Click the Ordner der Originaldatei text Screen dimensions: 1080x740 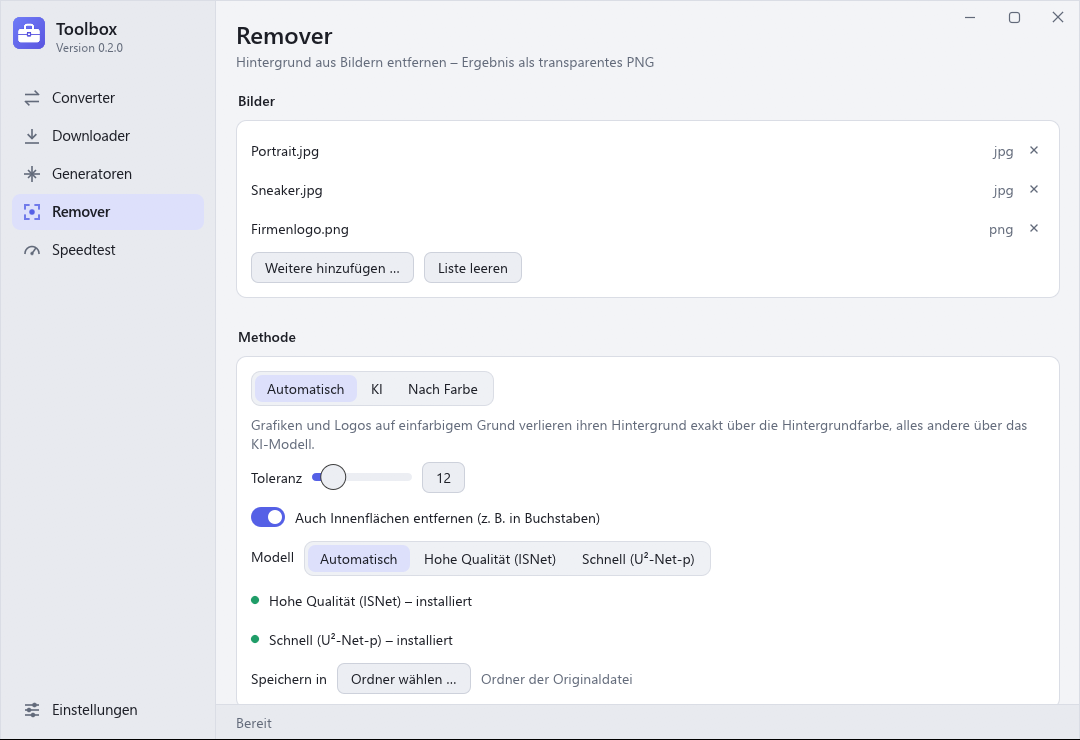557,679
